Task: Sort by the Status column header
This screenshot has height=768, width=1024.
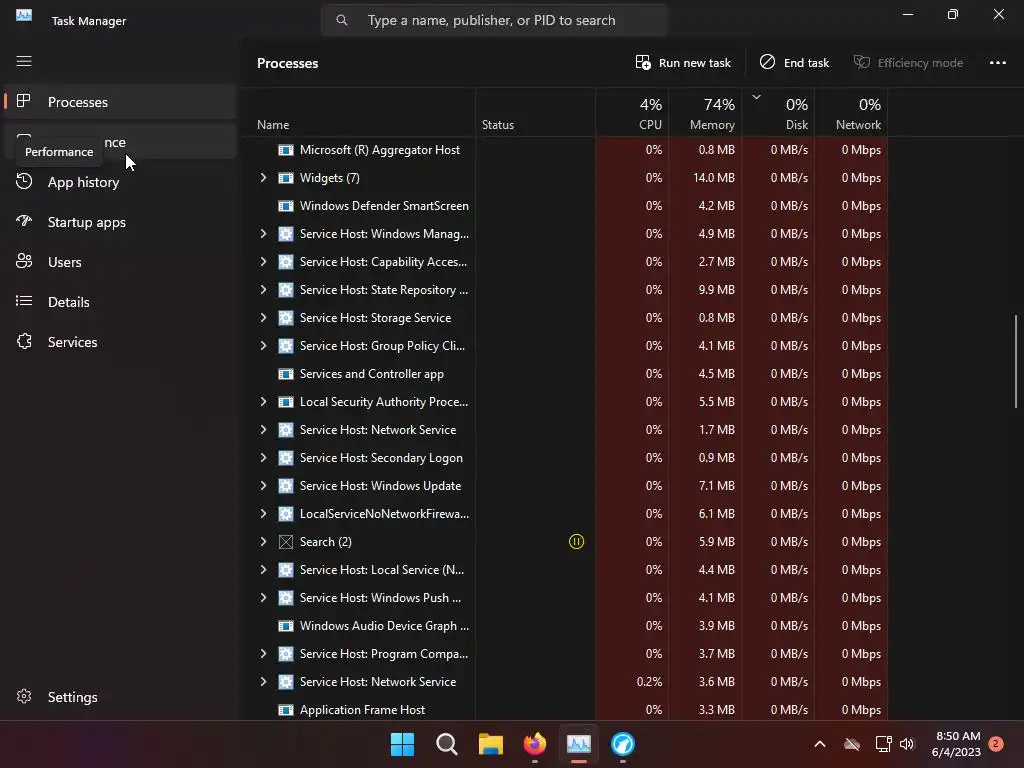Action: pyautogui.click(x=536, y=114)
